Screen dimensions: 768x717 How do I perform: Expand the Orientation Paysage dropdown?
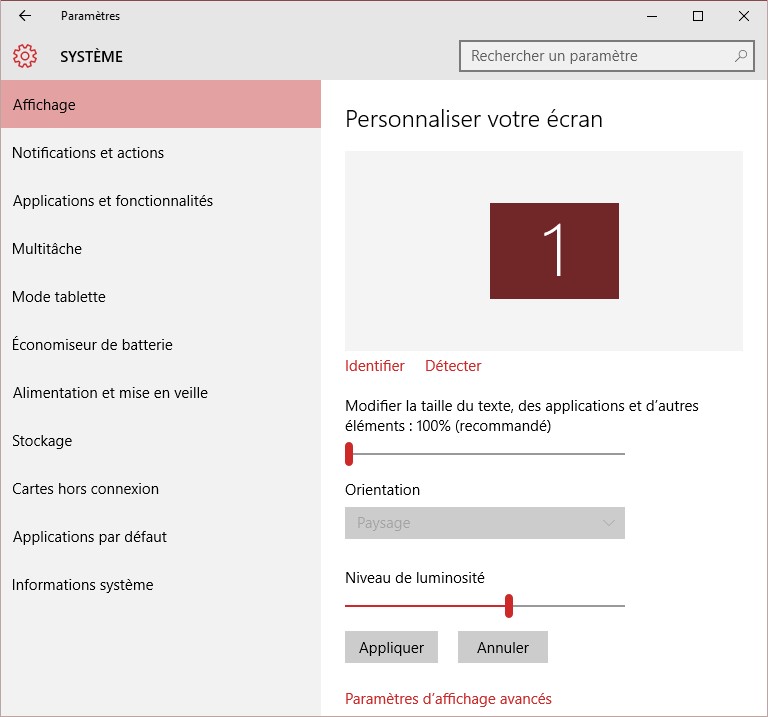(485, 523)
